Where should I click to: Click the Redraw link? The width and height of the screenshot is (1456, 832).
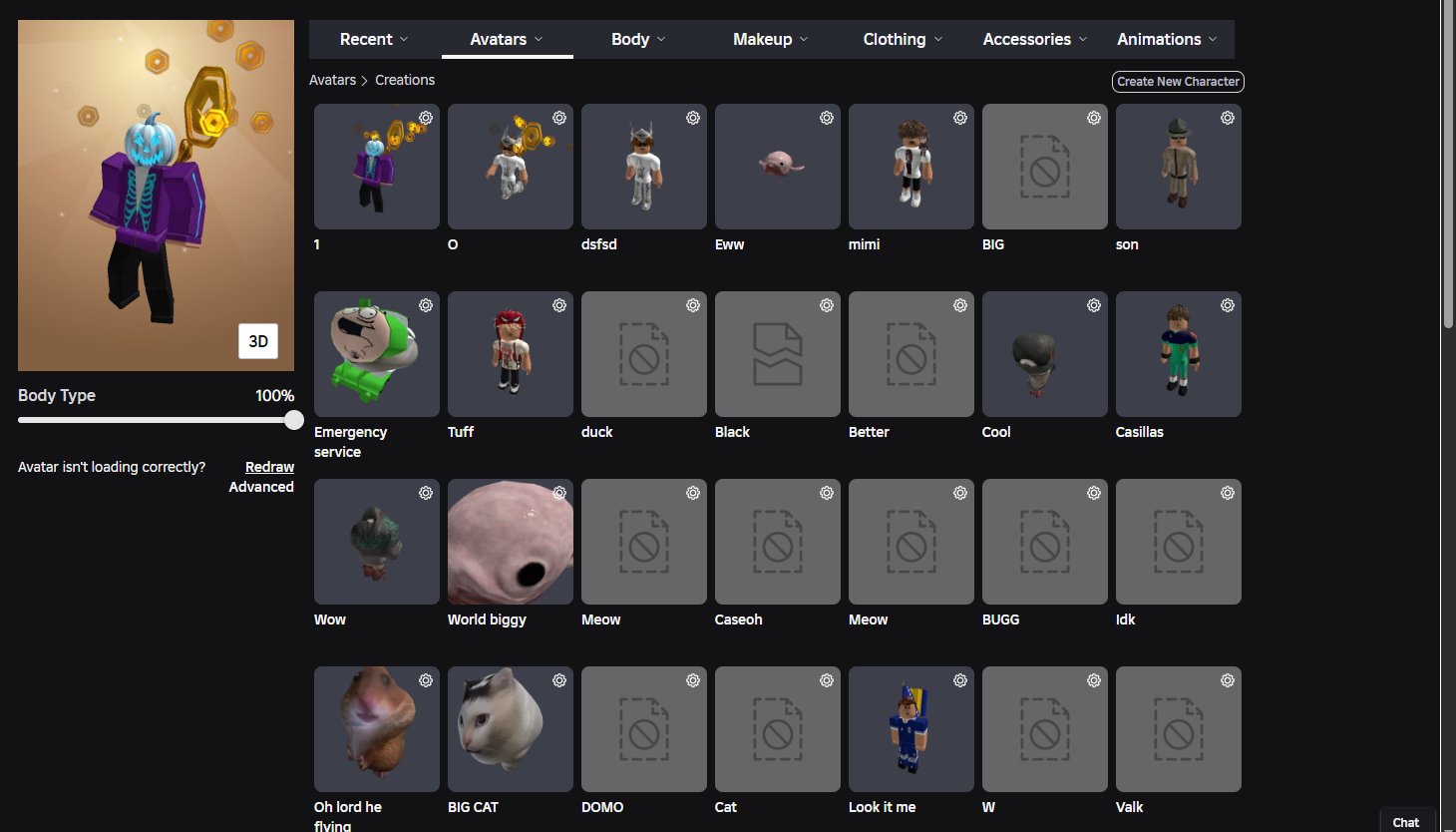(269, 467)
